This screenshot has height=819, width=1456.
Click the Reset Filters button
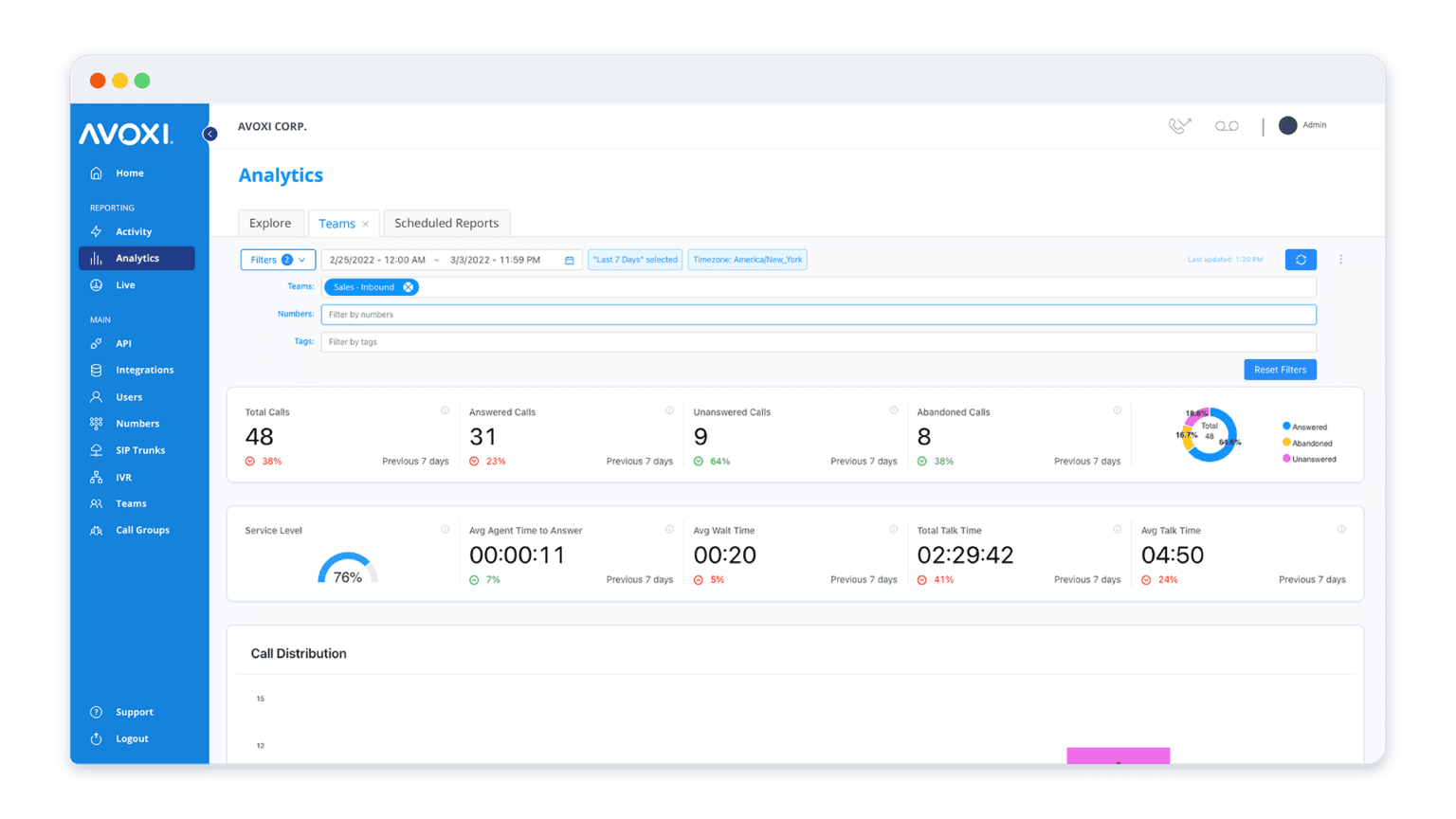[x=1280, y=369]
